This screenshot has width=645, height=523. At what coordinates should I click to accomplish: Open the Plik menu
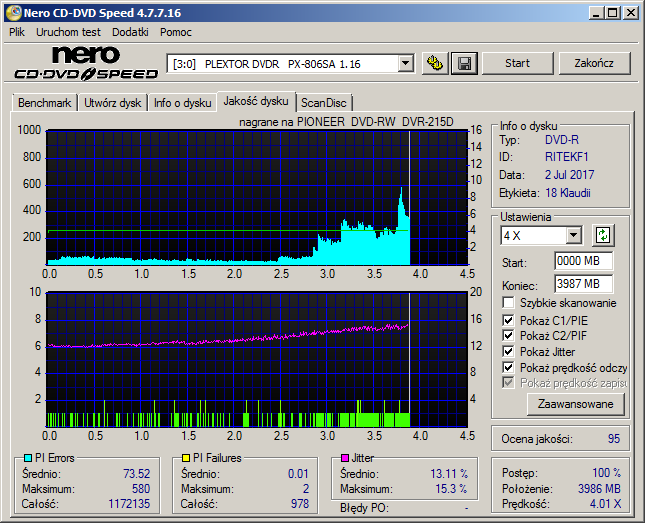pyautogui.click(x=17, y=32)
